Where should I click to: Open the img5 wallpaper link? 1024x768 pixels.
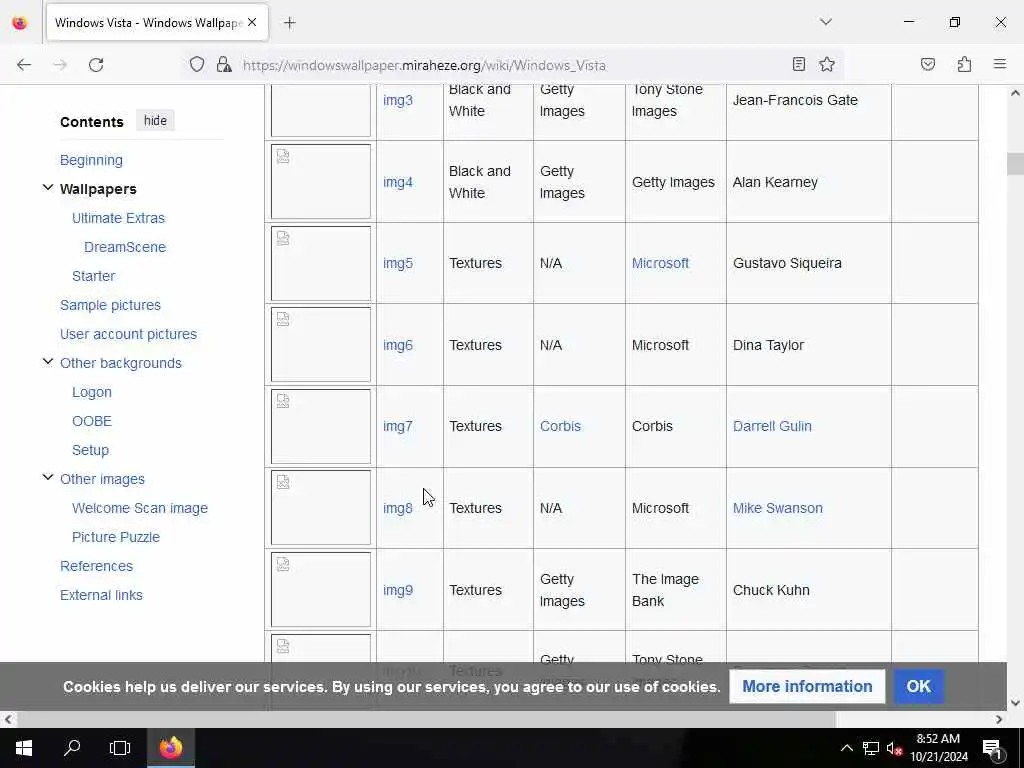point(398,263)
